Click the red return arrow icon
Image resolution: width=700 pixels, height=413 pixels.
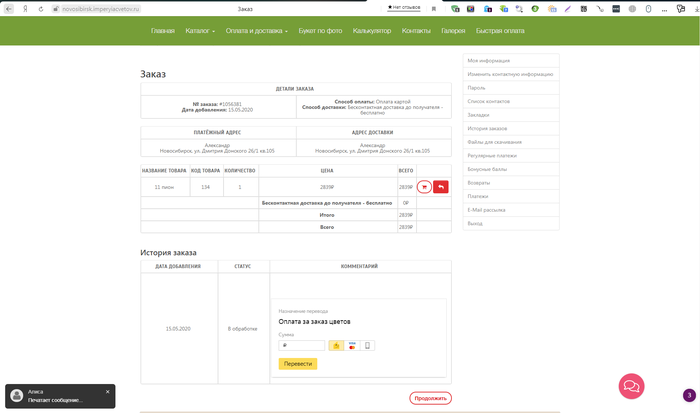[x=441, y=187]
